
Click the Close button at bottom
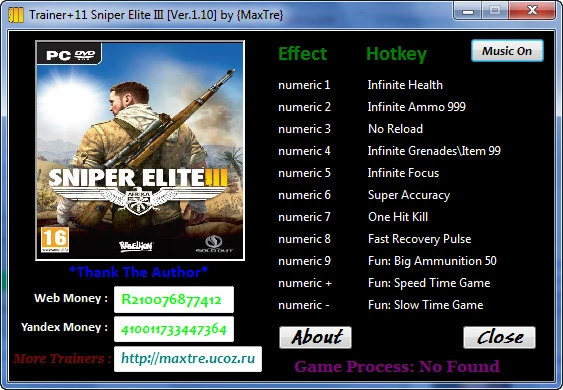pos(499,337)
